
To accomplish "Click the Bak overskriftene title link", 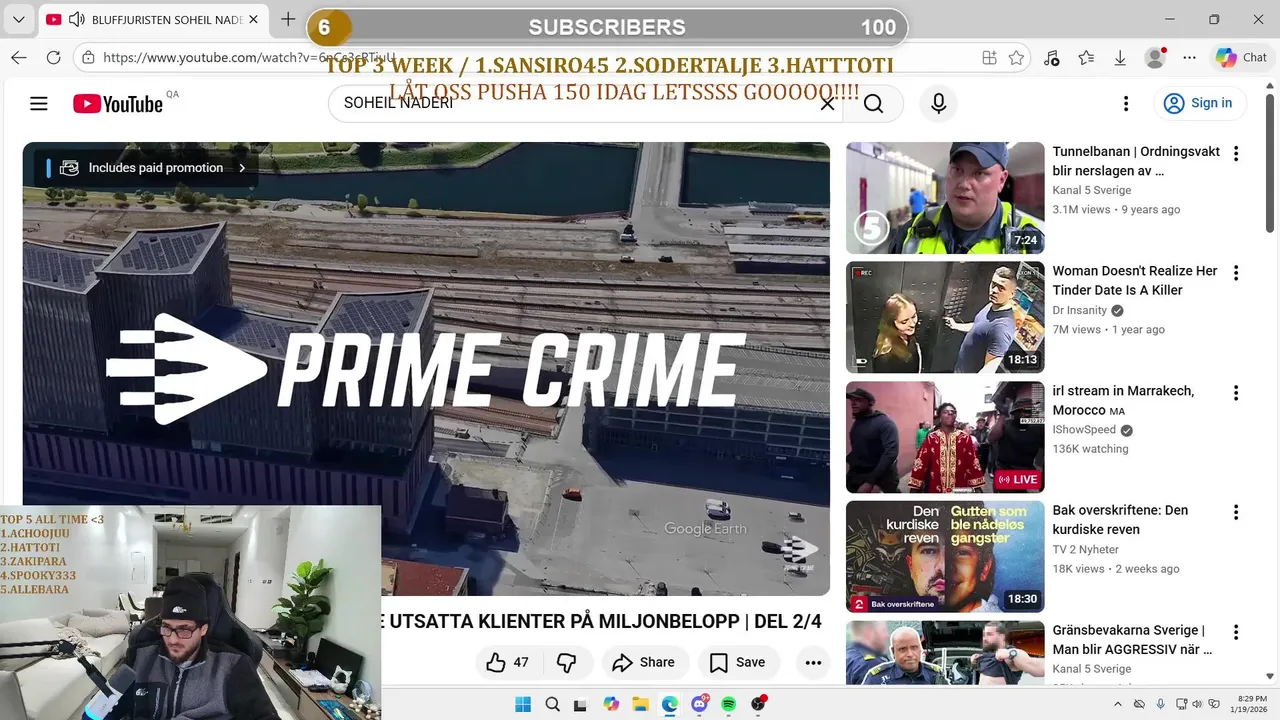I will (1120, 520).
